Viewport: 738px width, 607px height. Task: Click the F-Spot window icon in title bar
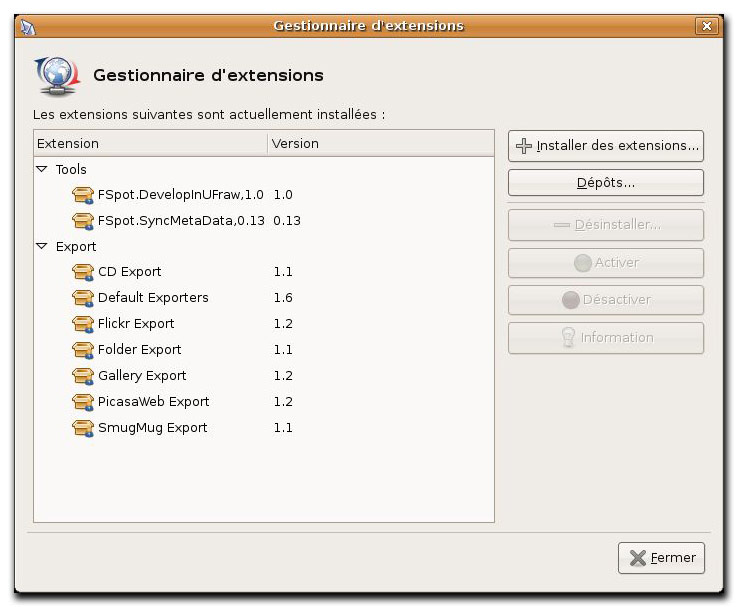click(28, 27)
